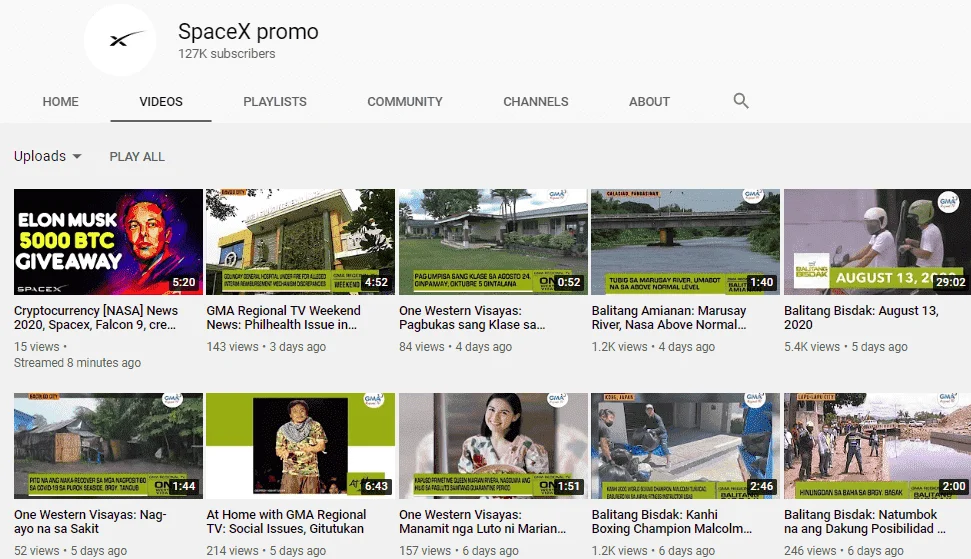The height and width of the screenshot is (559, 971).
Task: Click the GMA Regional TV Weekend News title
Action: (x=284, y=318)
